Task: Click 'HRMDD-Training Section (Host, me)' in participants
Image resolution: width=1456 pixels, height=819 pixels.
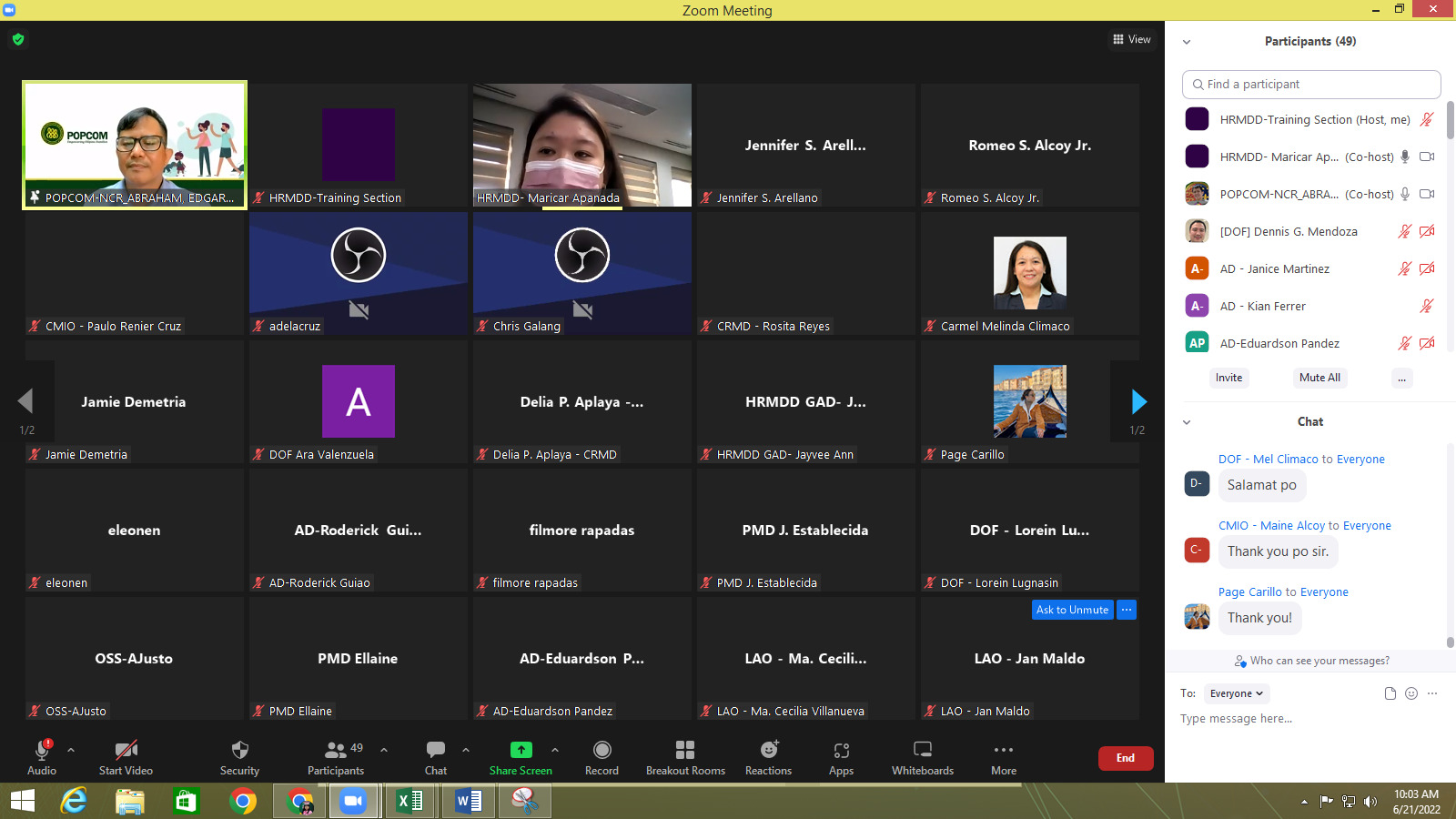Action: [x=1314, y=119]
